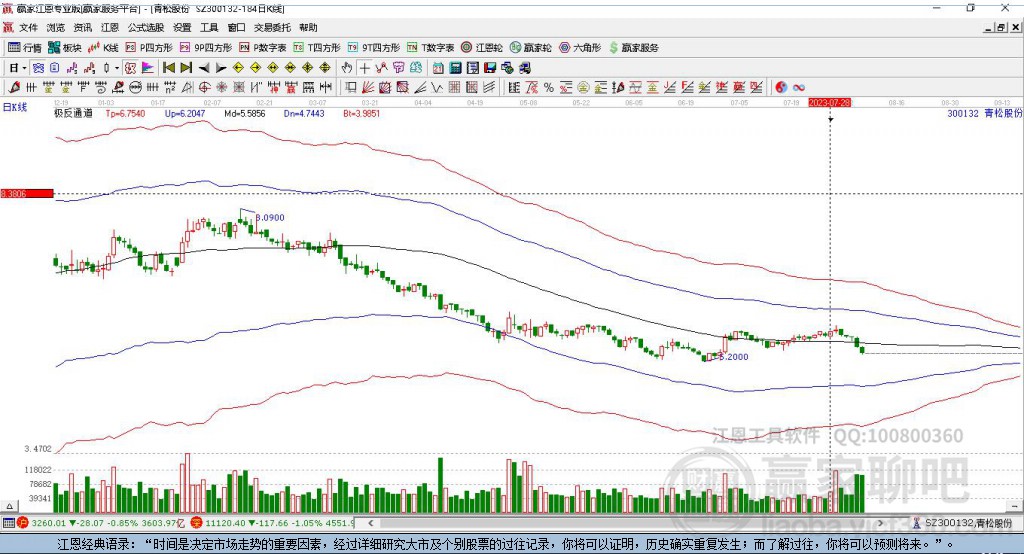Image resolution: width=1024 pixels, height=554 pixels.
Task: Open the 六角形 hexagon tool
Action: (580, 48)
